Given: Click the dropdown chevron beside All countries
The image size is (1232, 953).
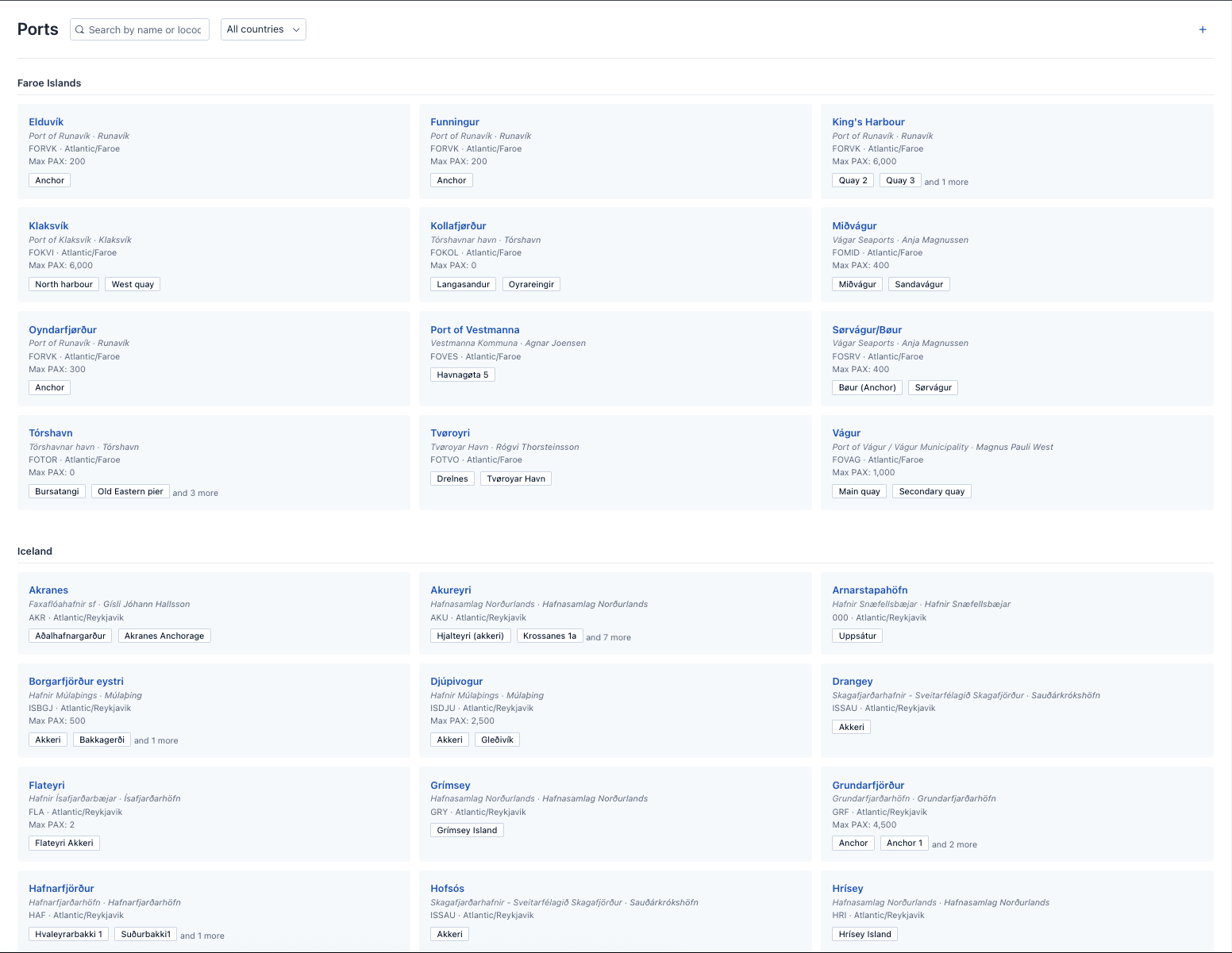Looking at the screenshot, I should coord(296,29).
